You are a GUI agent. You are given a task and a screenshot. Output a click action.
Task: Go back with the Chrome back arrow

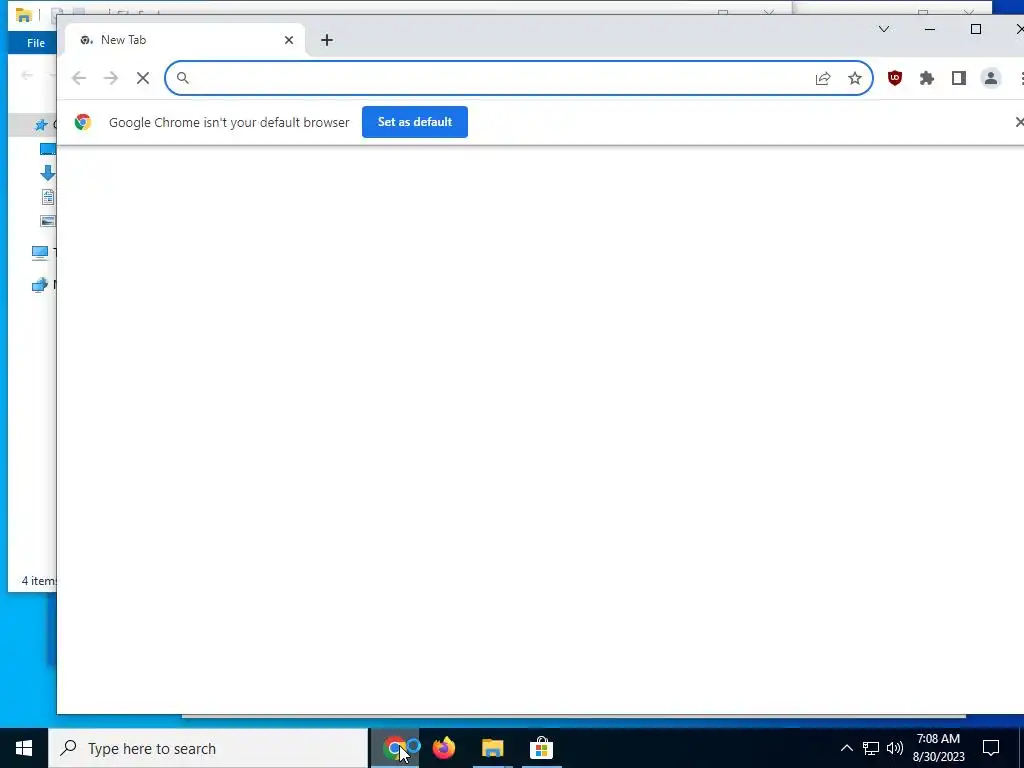coord(79,78)
